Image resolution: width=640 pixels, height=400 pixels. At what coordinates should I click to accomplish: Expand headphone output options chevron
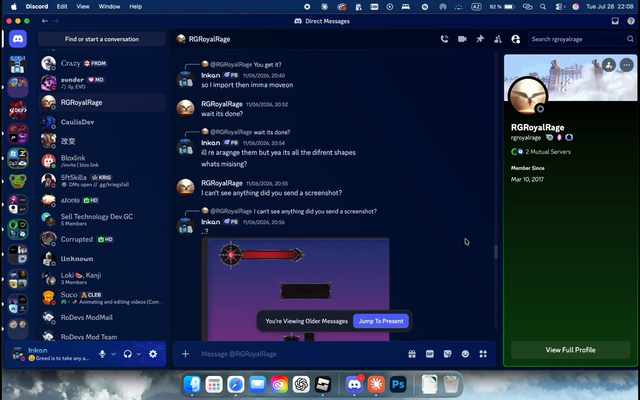coord(139,354)
